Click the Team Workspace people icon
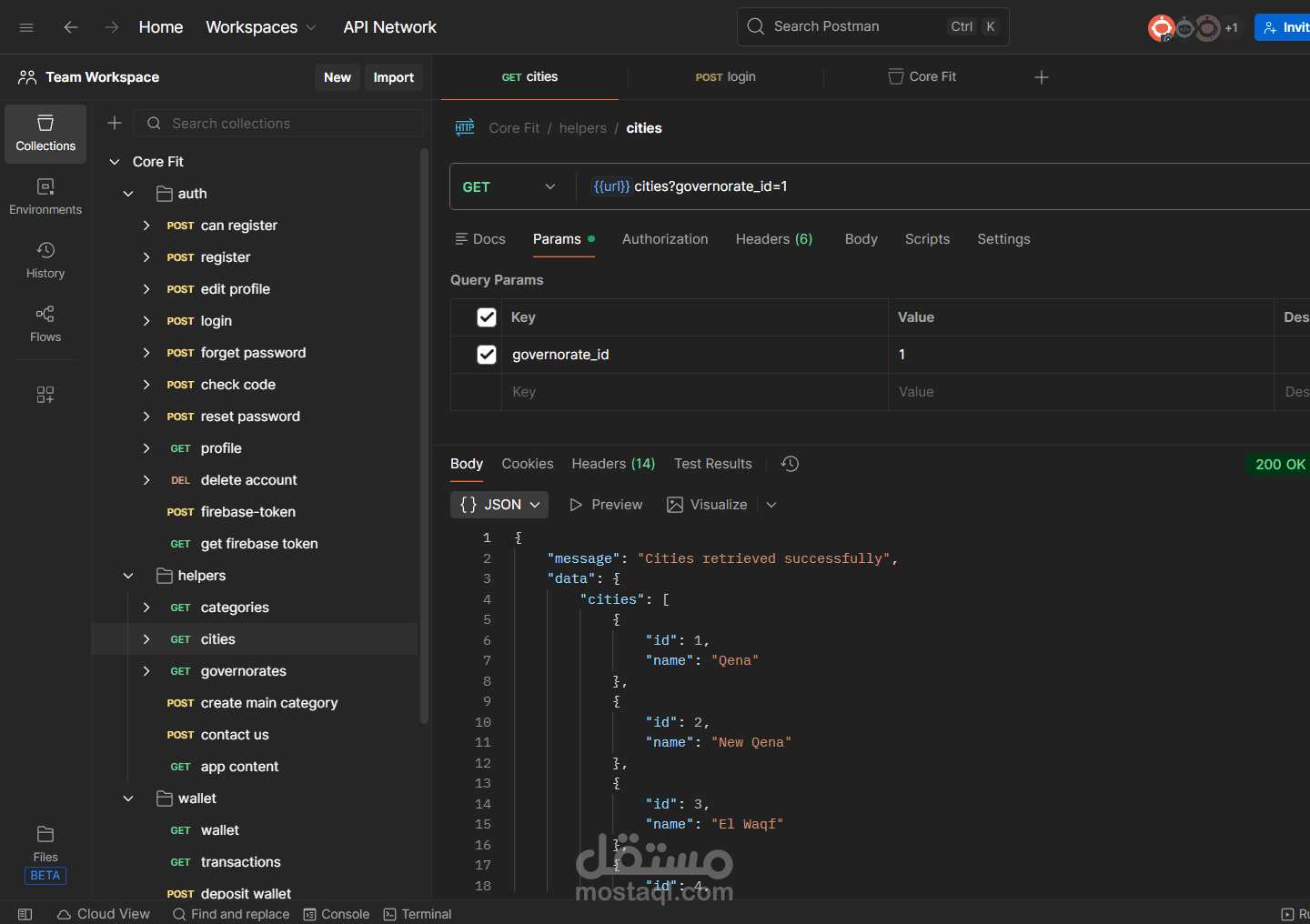The width and height of the screenshot is (1310, 924). [27, 77]
